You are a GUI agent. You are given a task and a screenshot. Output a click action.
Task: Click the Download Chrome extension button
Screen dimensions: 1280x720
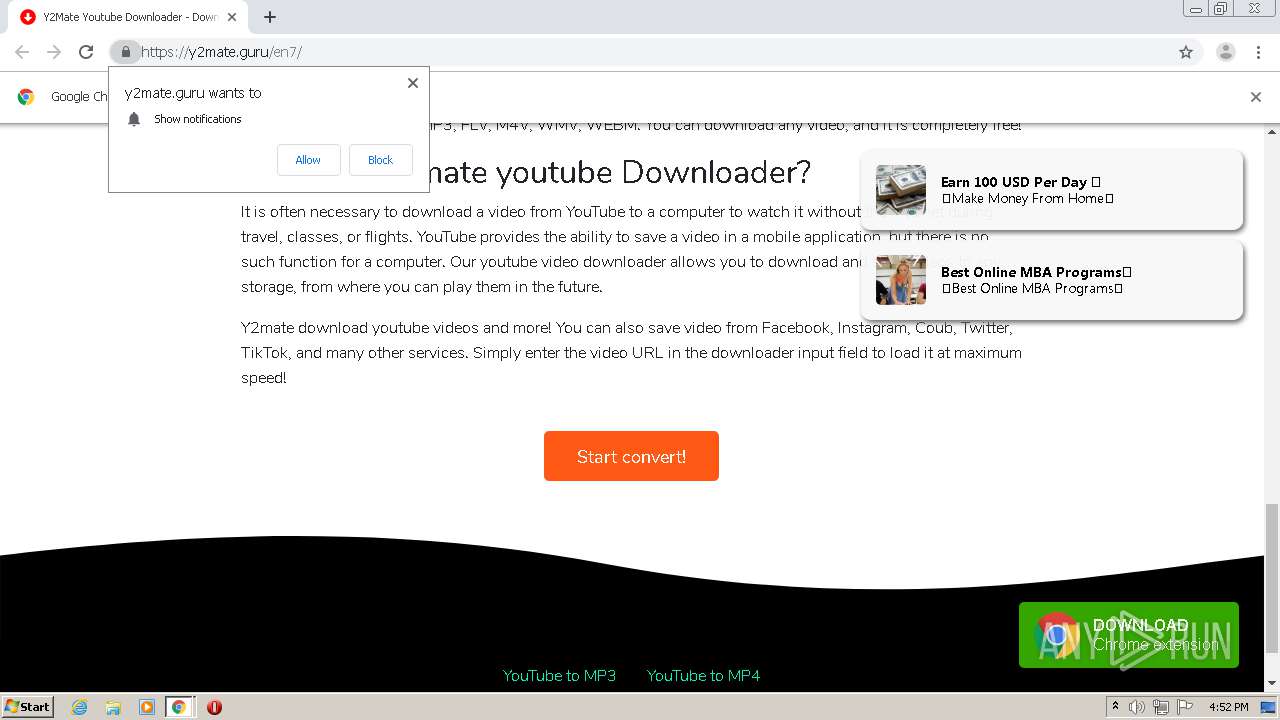pyautogui.click(x=1129, y=635)
